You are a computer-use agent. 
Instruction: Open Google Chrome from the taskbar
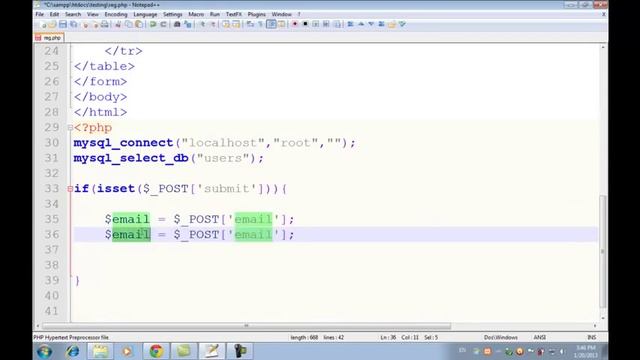(156, 351)
